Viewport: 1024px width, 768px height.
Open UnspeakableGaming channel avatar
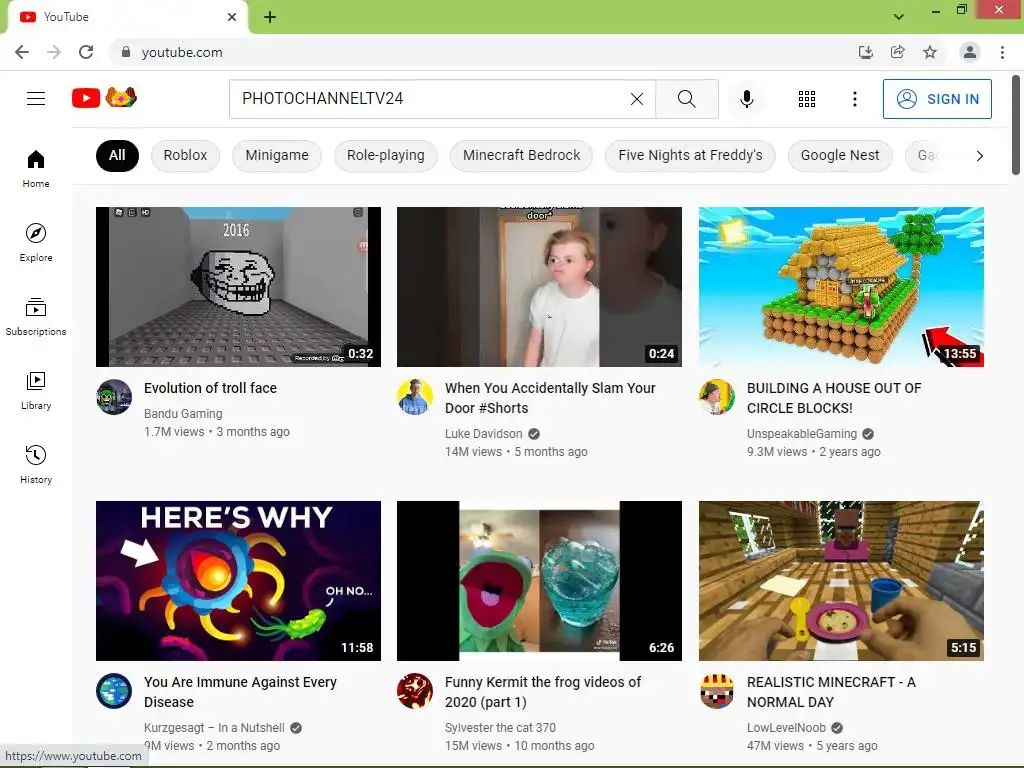coord(716,396)
